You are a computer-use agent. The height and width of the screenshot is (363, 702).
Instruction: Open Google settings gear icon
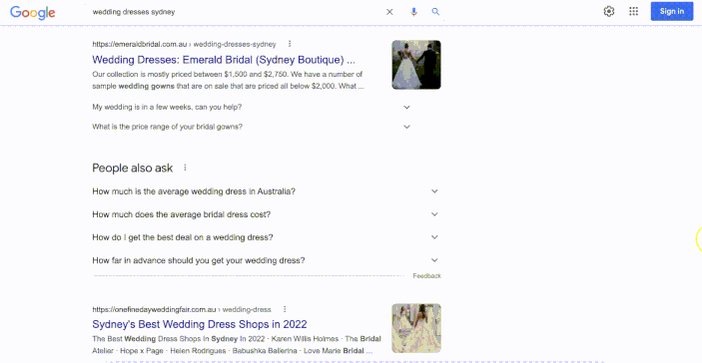(609, 12)
